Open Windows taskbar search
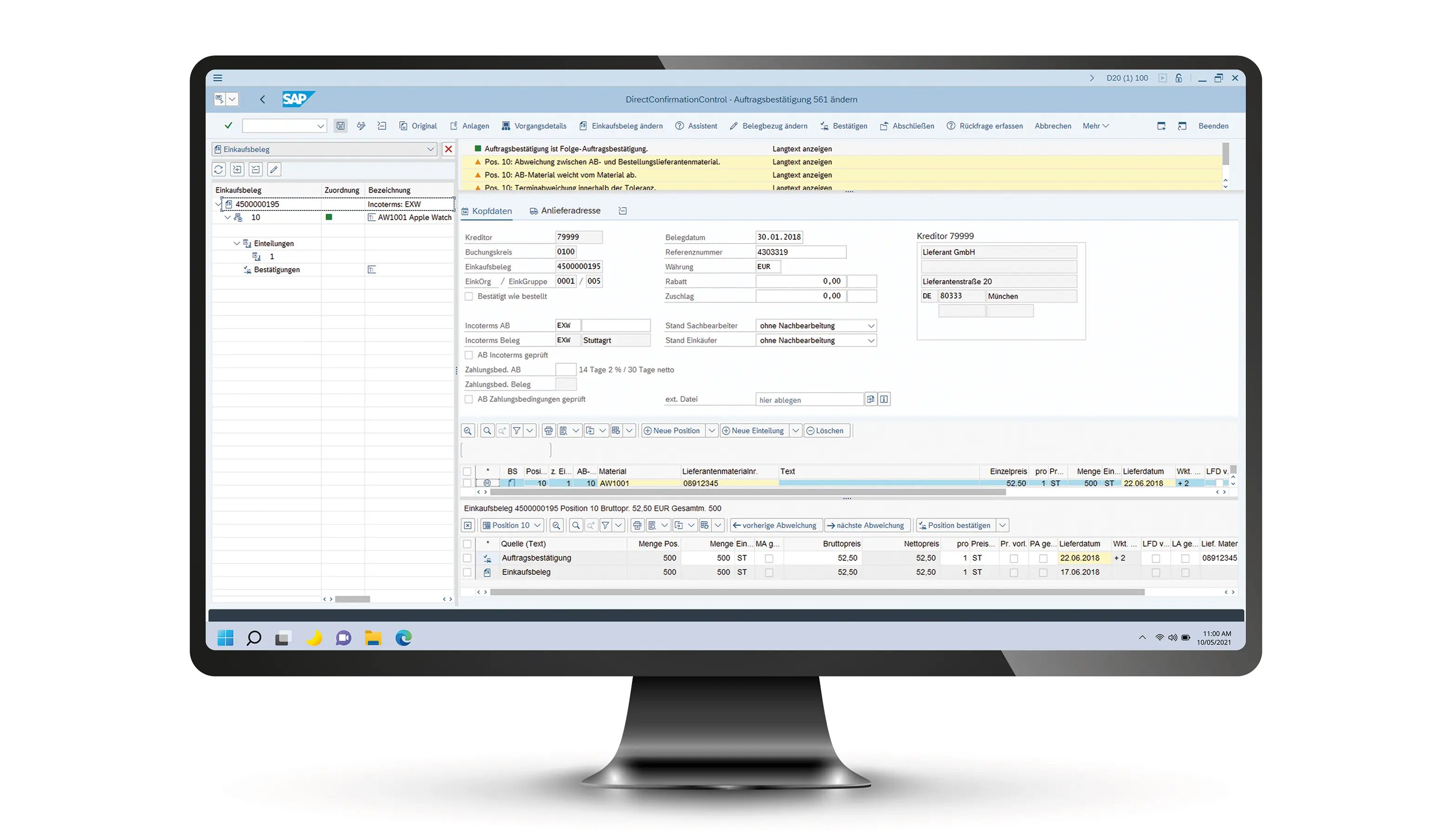This screenshot has width=1452, height=840. [x=254, y=638]
